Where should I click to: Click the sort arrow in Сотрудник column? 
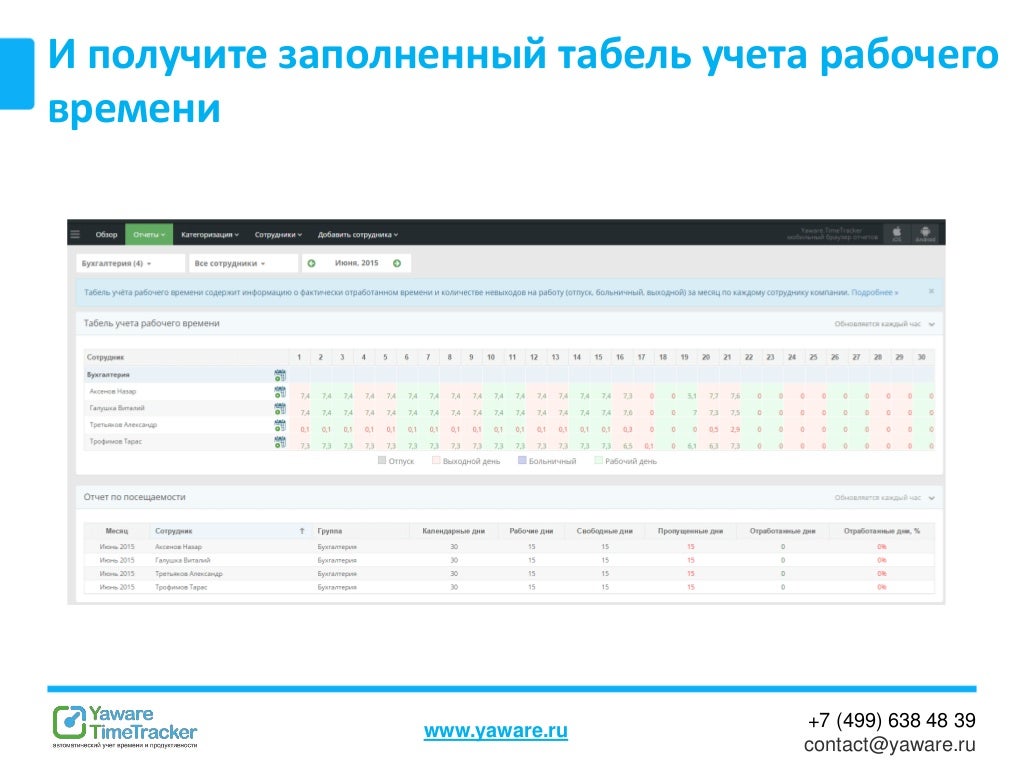click(302, 531)
